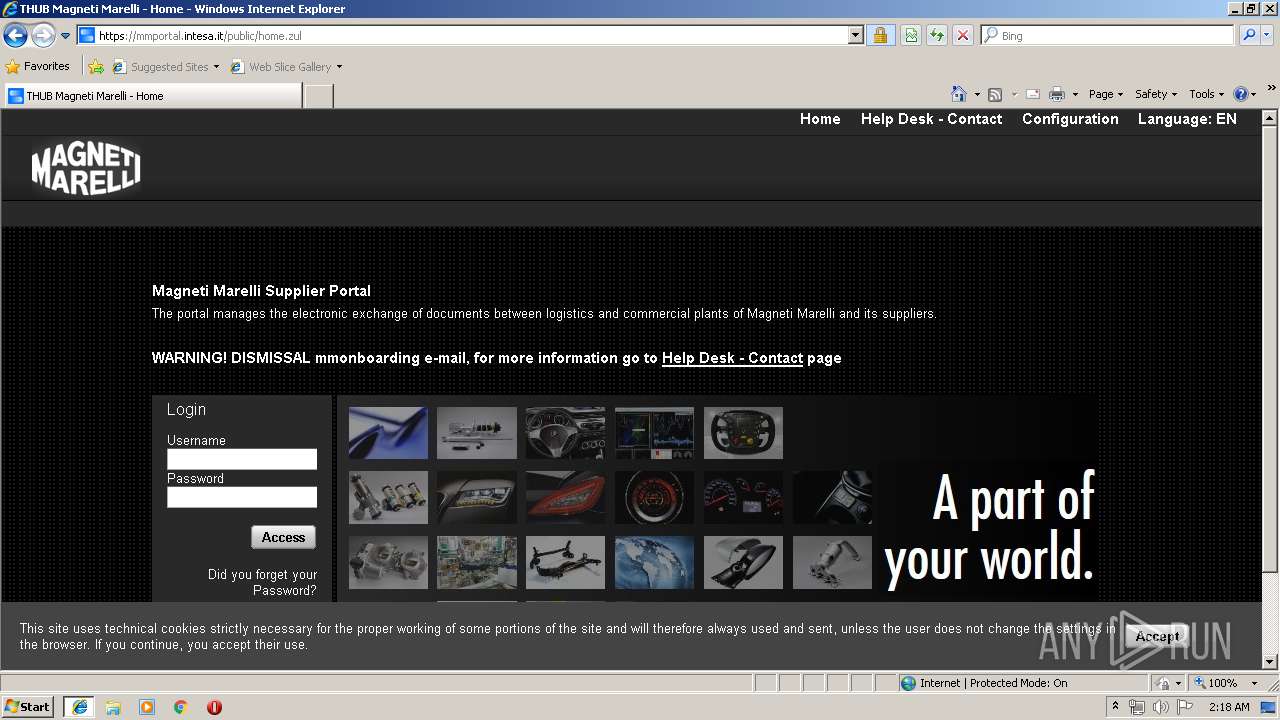Show hidden tray icons arrow
Viewport: 1280px width, 720px height.
1116,707
